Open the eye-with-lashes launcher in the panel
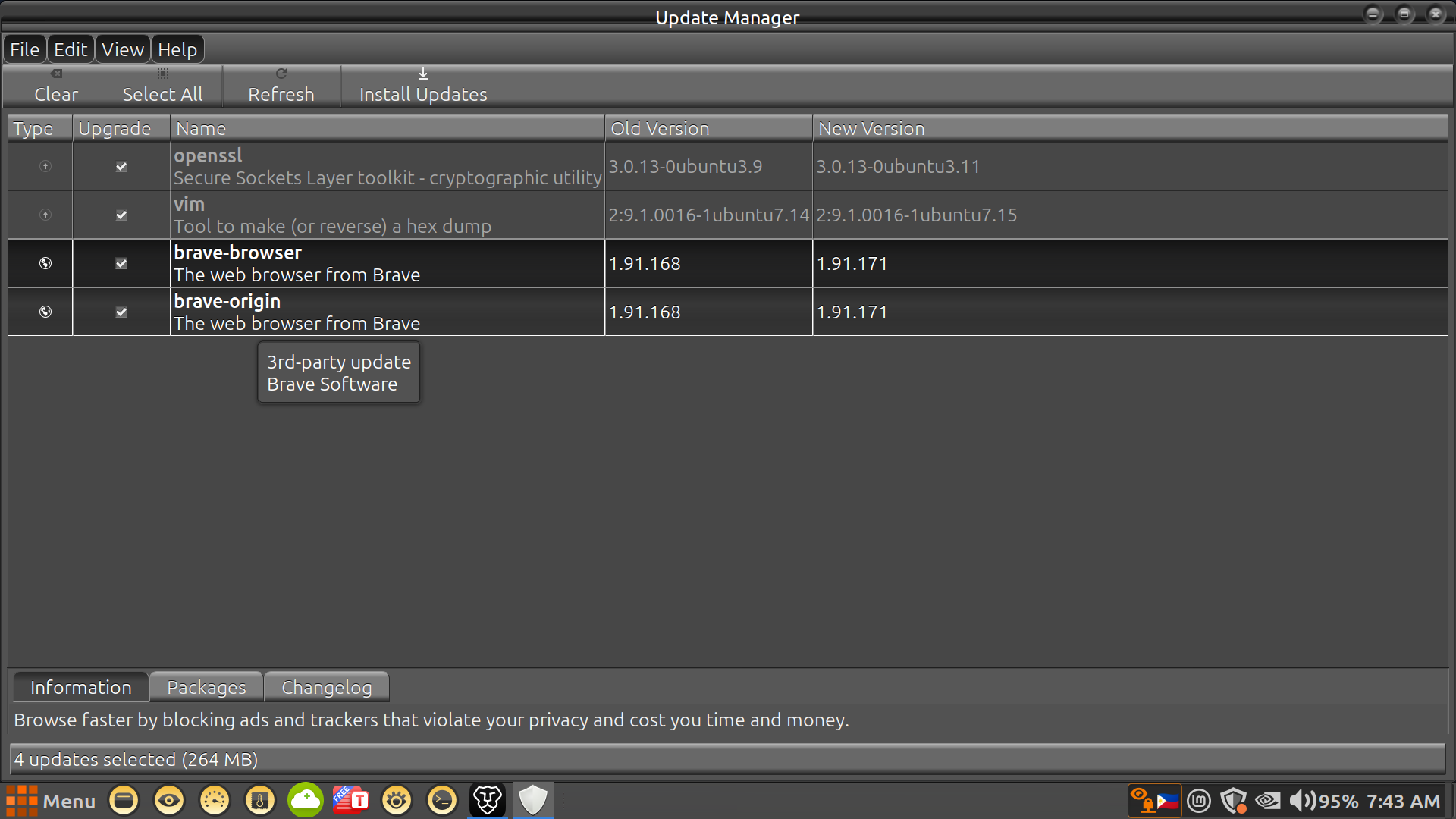This screenshot has width=1456, height=819. (x=397, y=800)
